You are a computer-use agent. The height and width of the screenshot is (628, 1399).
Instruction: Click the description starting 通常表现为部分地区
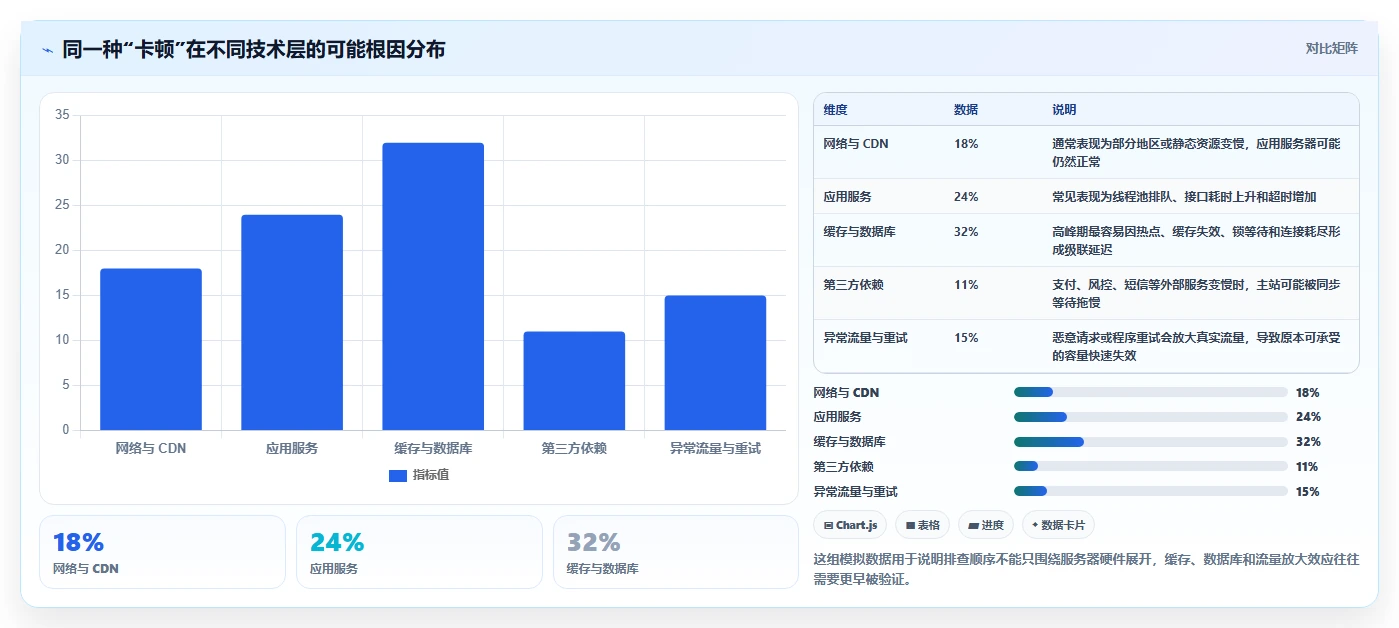point(1196,152)
